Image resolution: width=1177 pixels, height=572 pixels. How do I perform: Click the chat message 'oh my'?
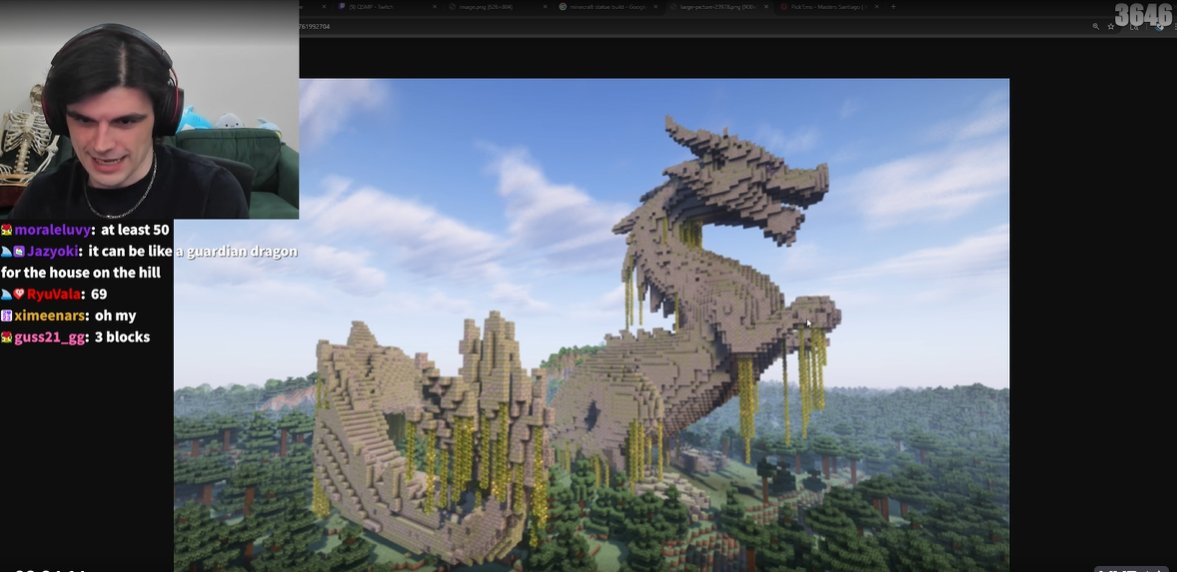point(115,316)
